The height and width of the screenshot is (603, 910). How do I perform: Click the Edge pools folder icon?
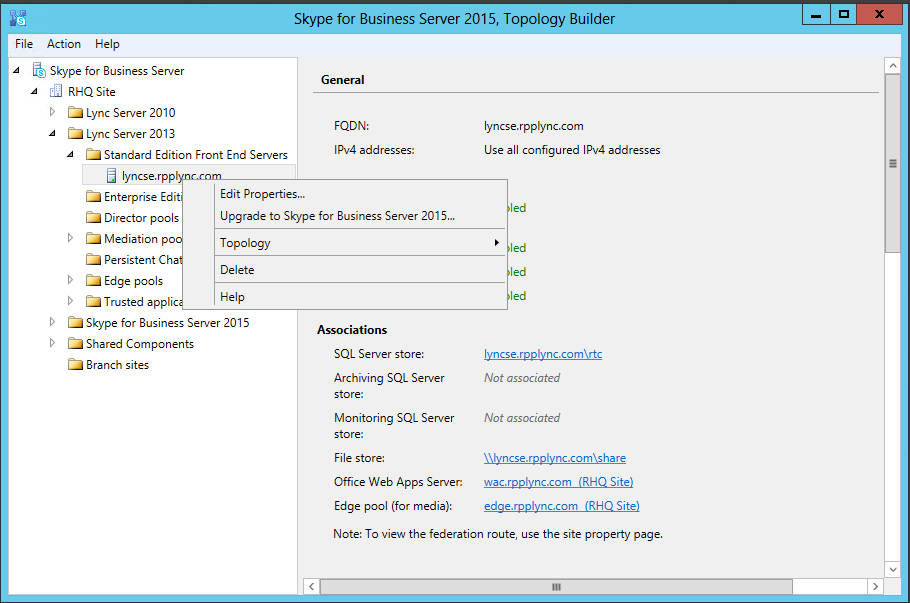[x=93, y=280]
